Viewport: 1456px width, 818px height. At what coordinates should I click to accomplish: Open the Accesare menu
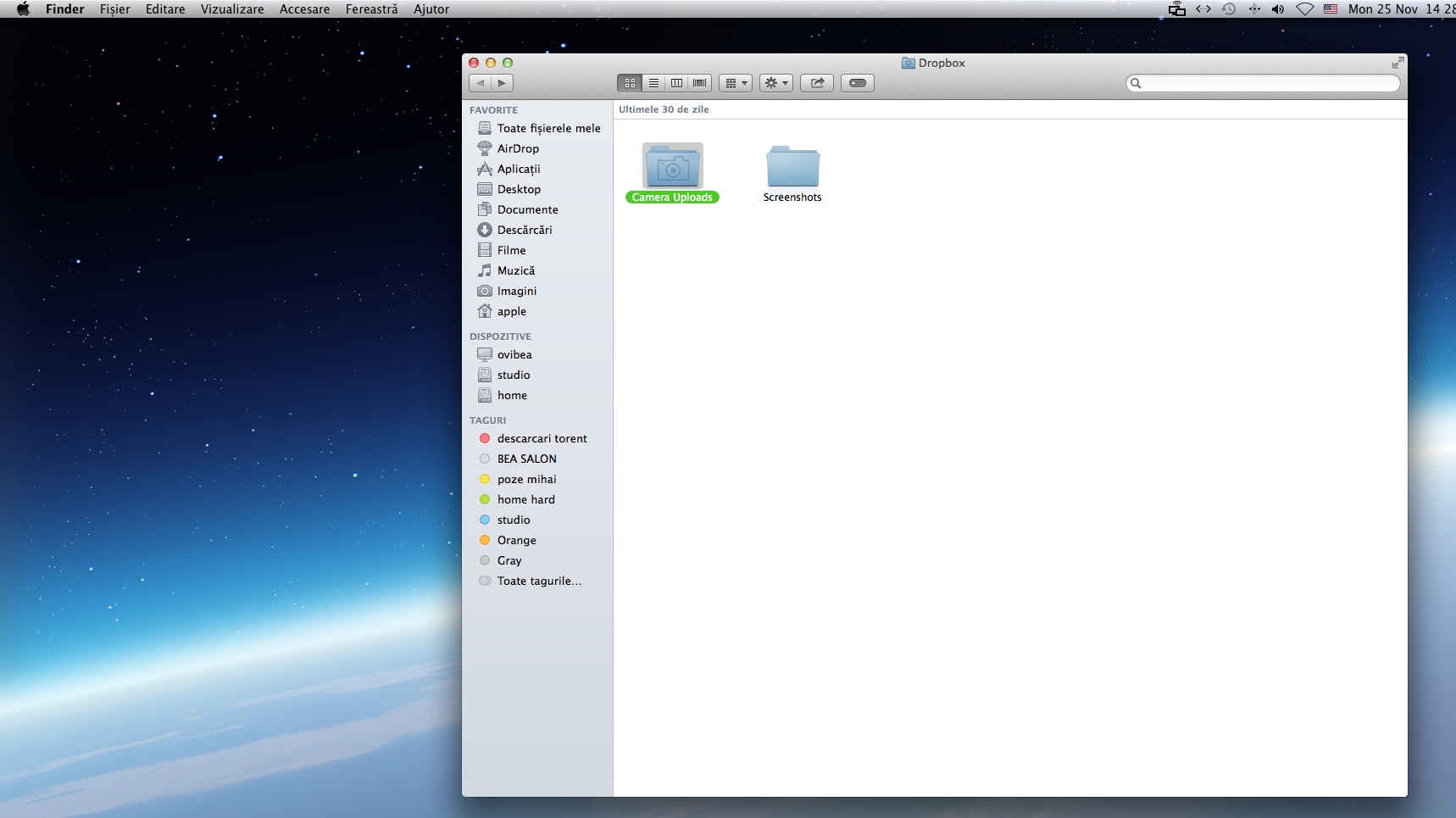[x=305, y=9]
